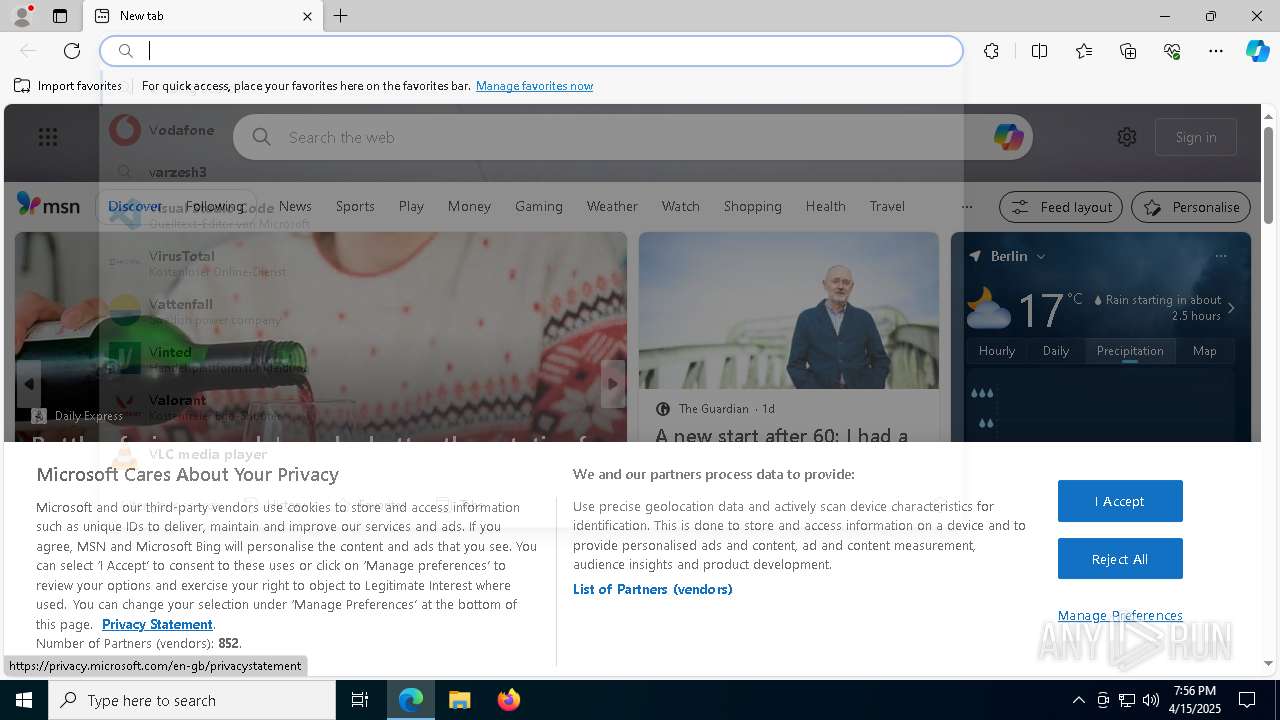Image resolution: width=1280 pixels, height=720 pixels.
Task: Open the Windows Start menu
Action: tap(24, 700)
